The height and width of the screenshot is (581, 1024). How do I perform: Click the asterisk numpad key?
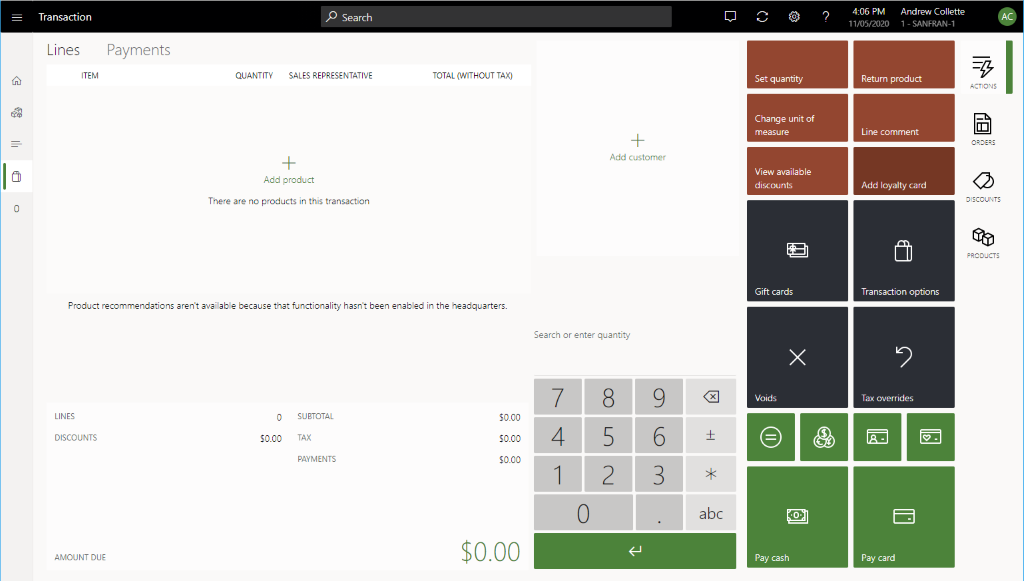(x=711, y=474)
